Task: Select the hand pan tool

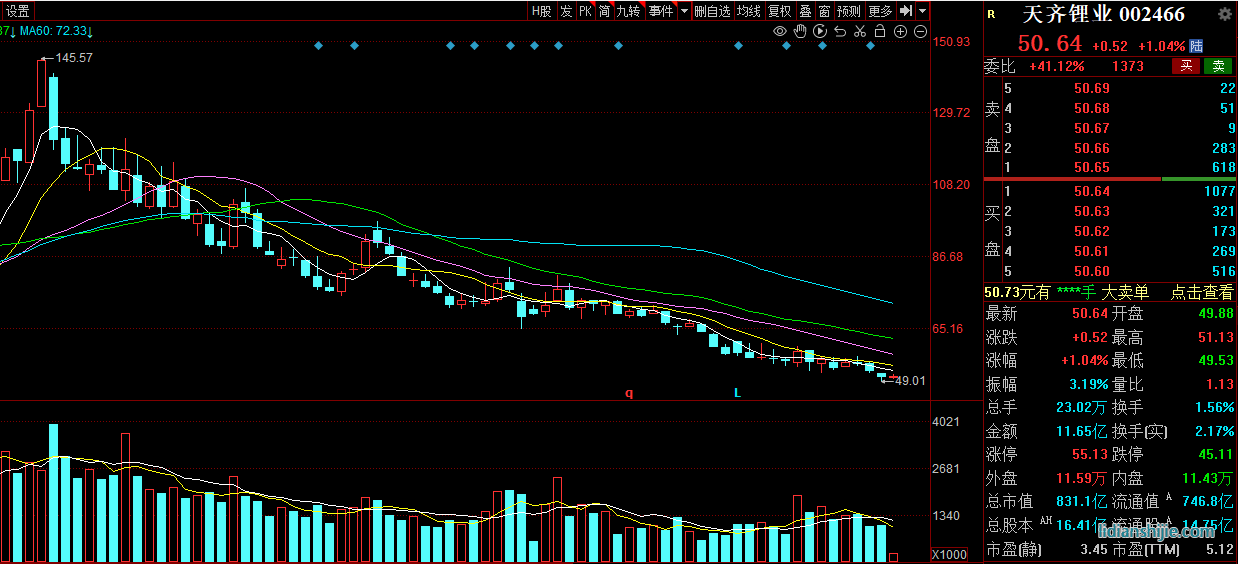Action: [x=800, y=32]
